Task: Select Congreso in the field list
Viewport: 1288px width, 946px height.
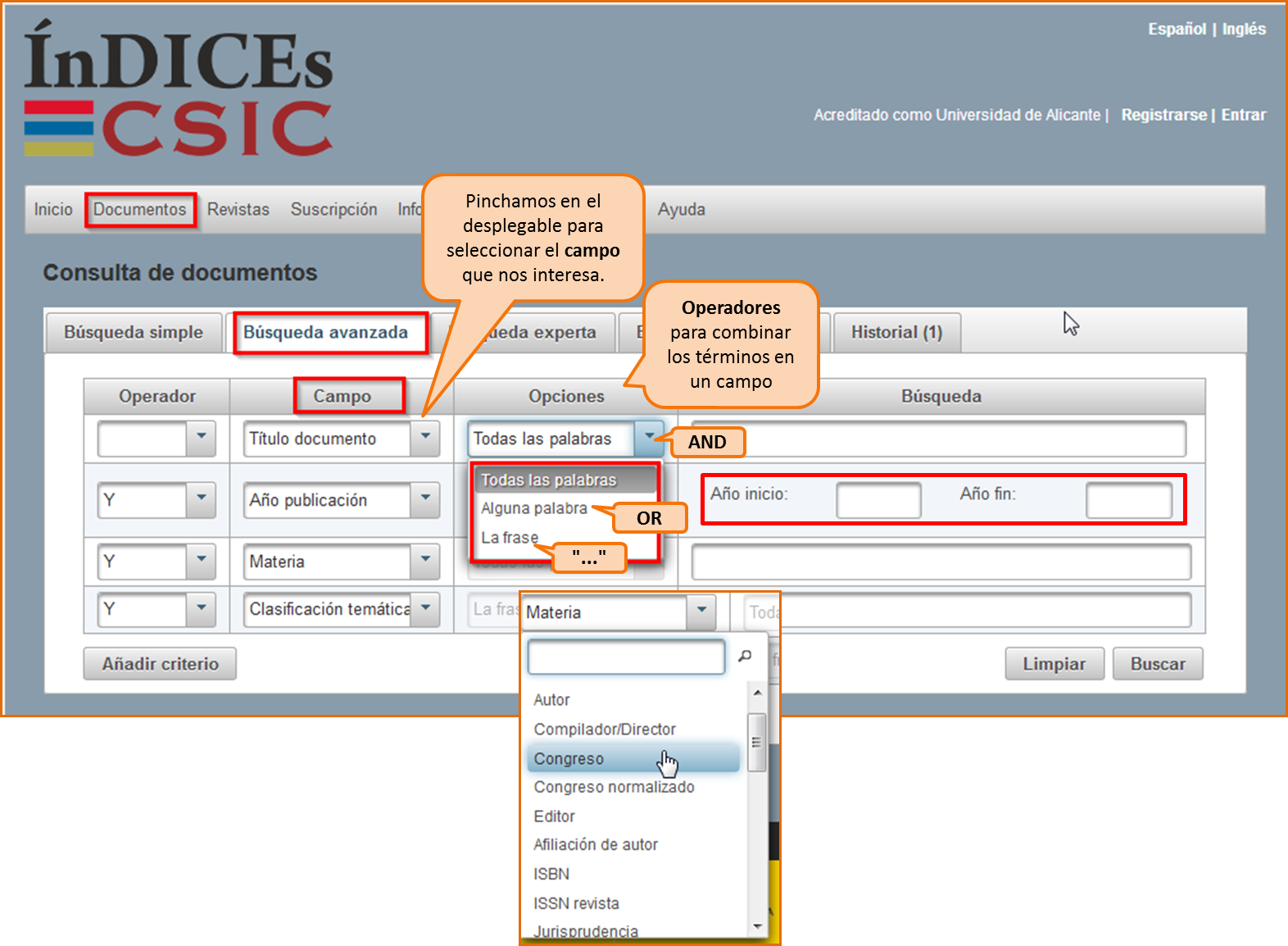Action: 569,759
